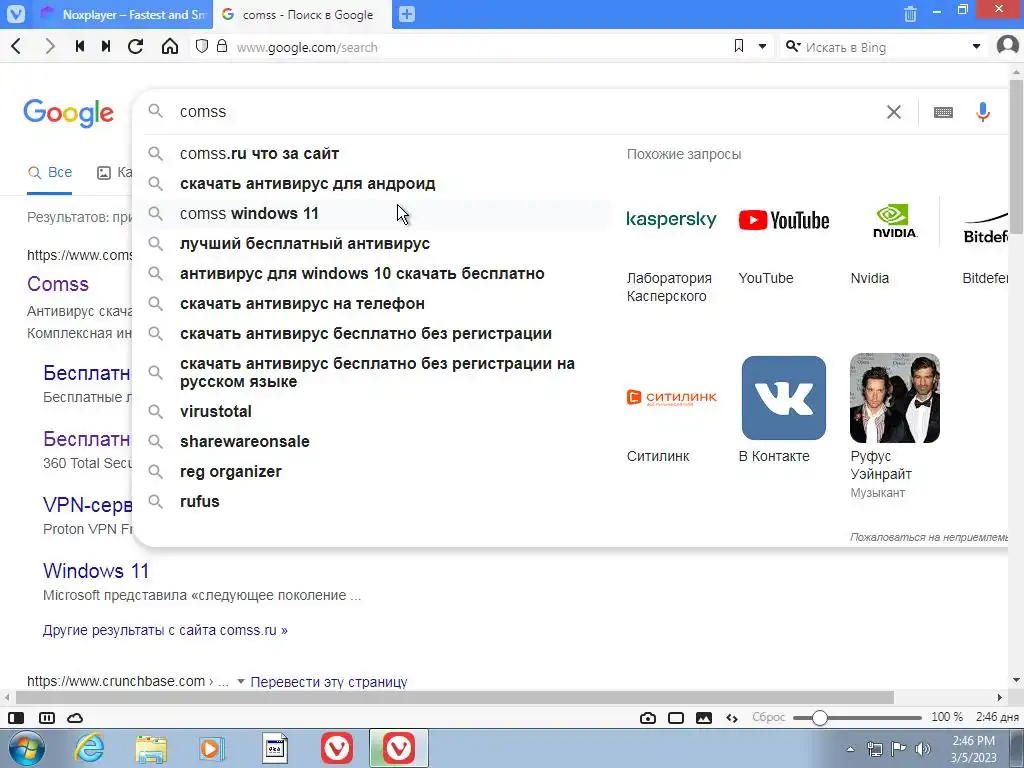
Task: Open the Vivaldi menu icon
Action: coord(16,14)
